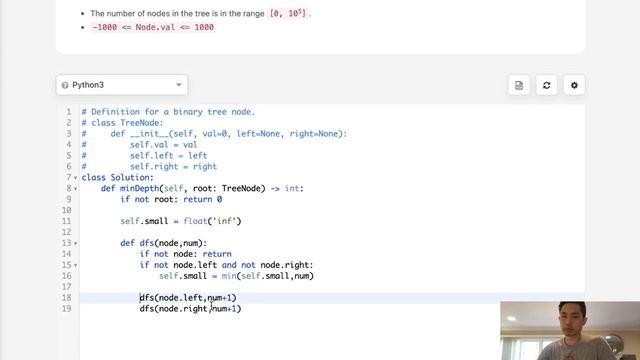The image size is (640, 360).
Task: Collapse the minDepth function fold arrow
Action: click(x=76, y=189)
